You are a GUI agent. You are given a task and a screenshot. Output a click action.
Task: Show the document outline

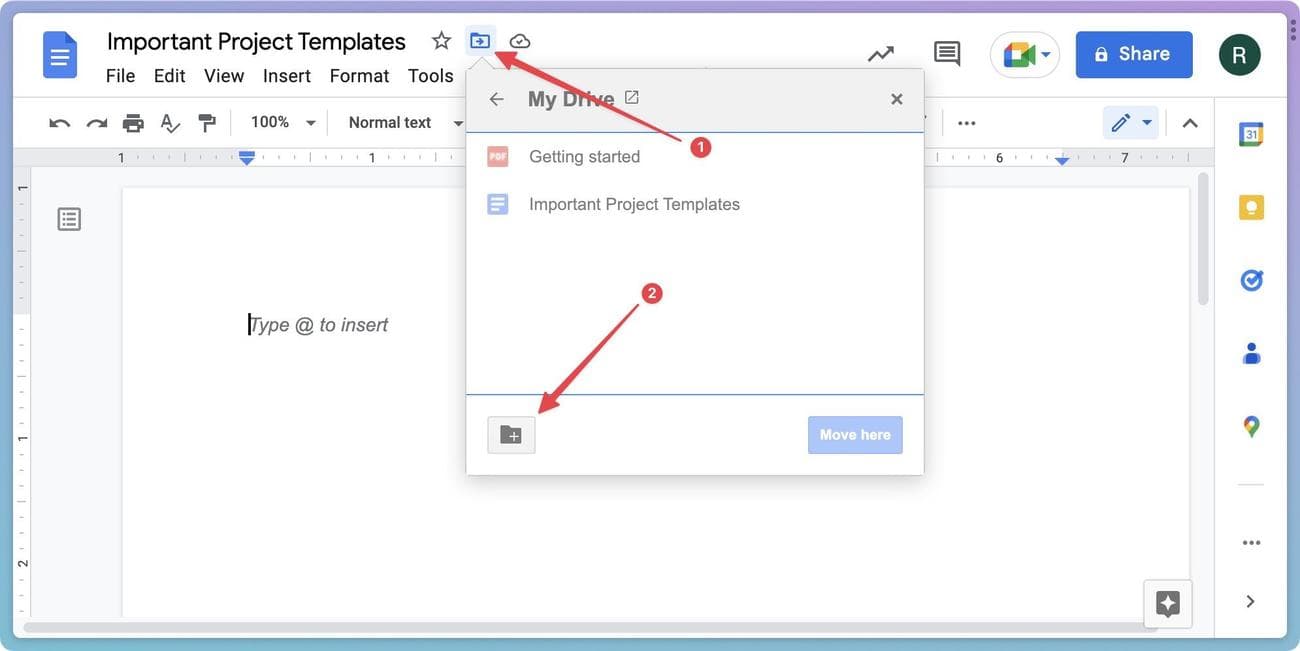pyautogui.click(x=69, y=219)
